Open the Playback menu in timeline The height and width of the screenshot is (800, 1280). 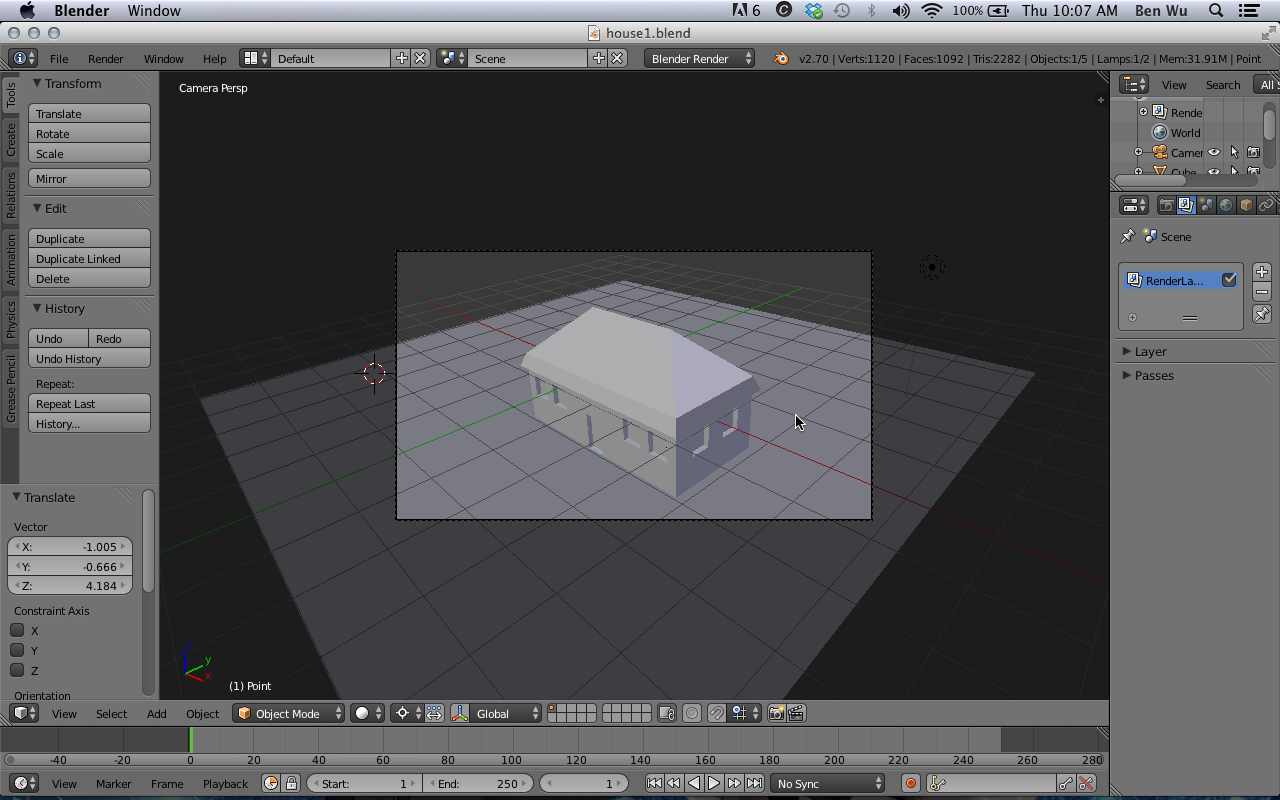tap(225, 783)
